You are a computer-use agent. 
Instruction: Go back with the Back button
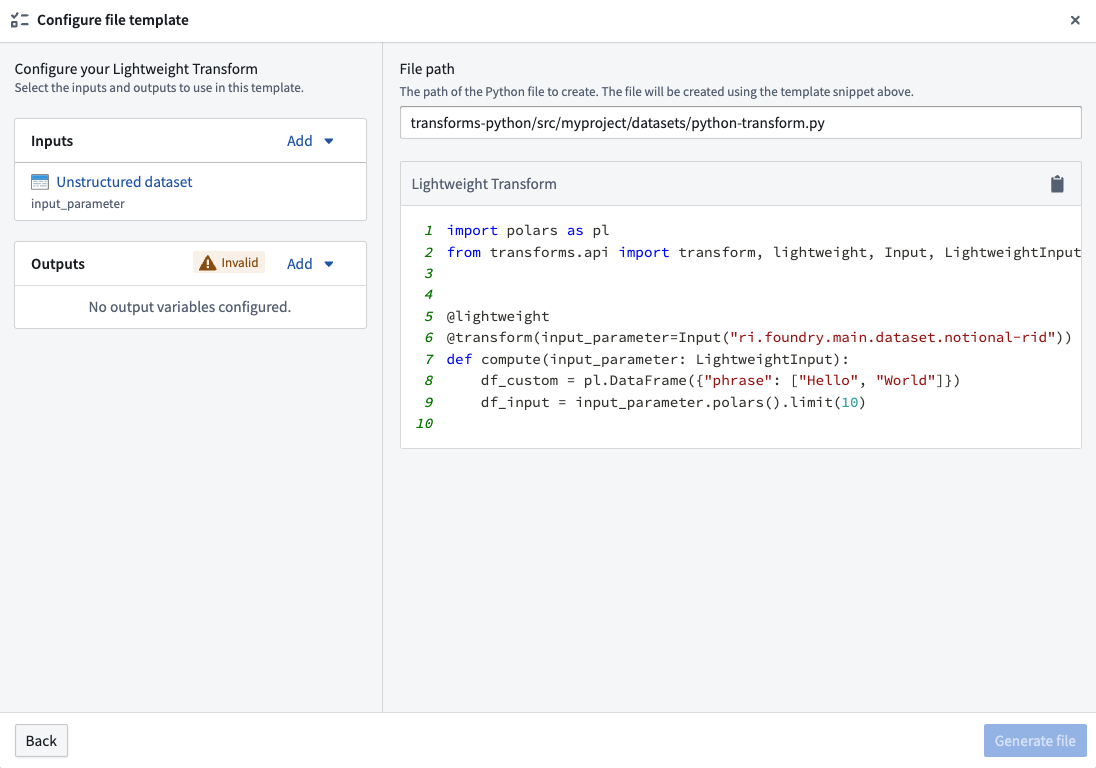[41, 741]
